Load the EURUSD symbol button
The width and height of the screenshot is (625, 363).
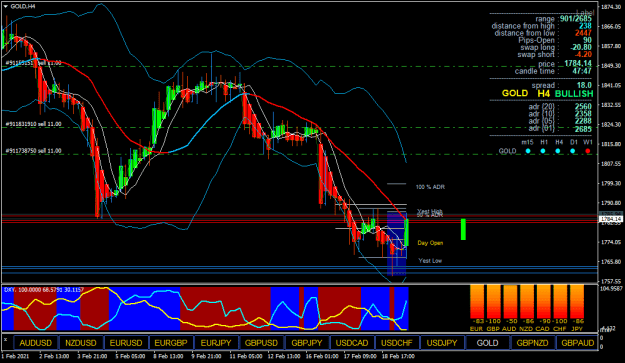pos(126,343)
